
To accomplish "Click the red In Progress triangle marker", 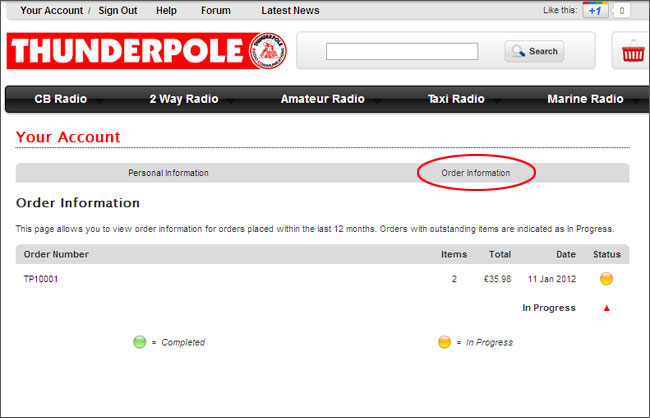I will [606, 308].
